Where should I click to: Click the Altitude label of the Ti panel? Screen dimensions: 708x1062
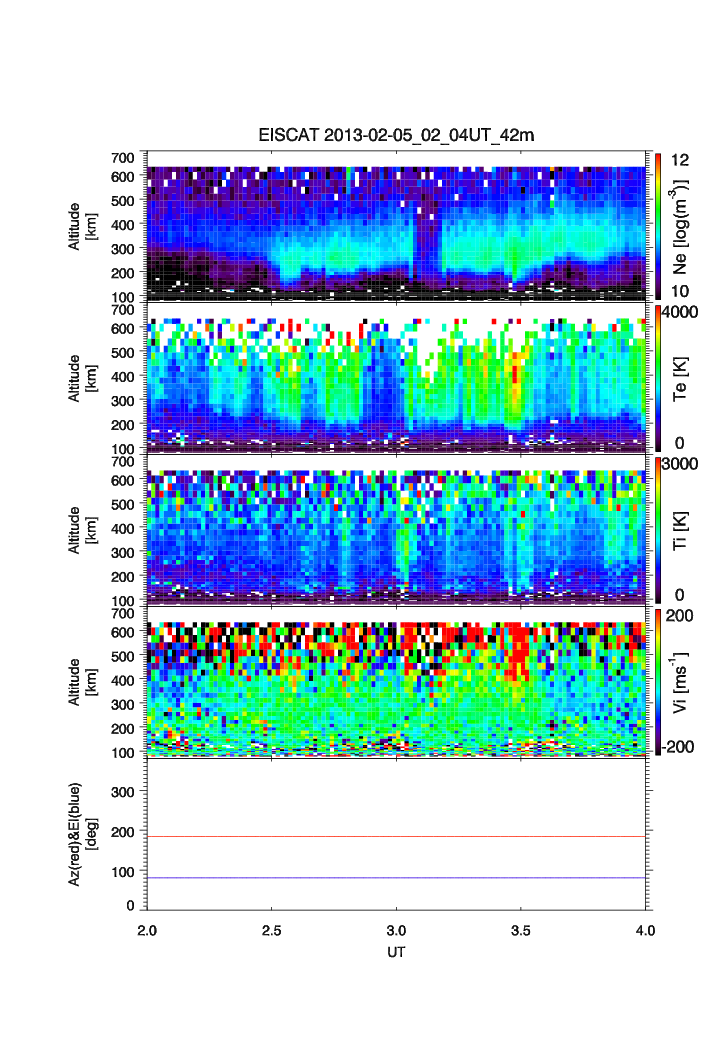coord(81,530)
